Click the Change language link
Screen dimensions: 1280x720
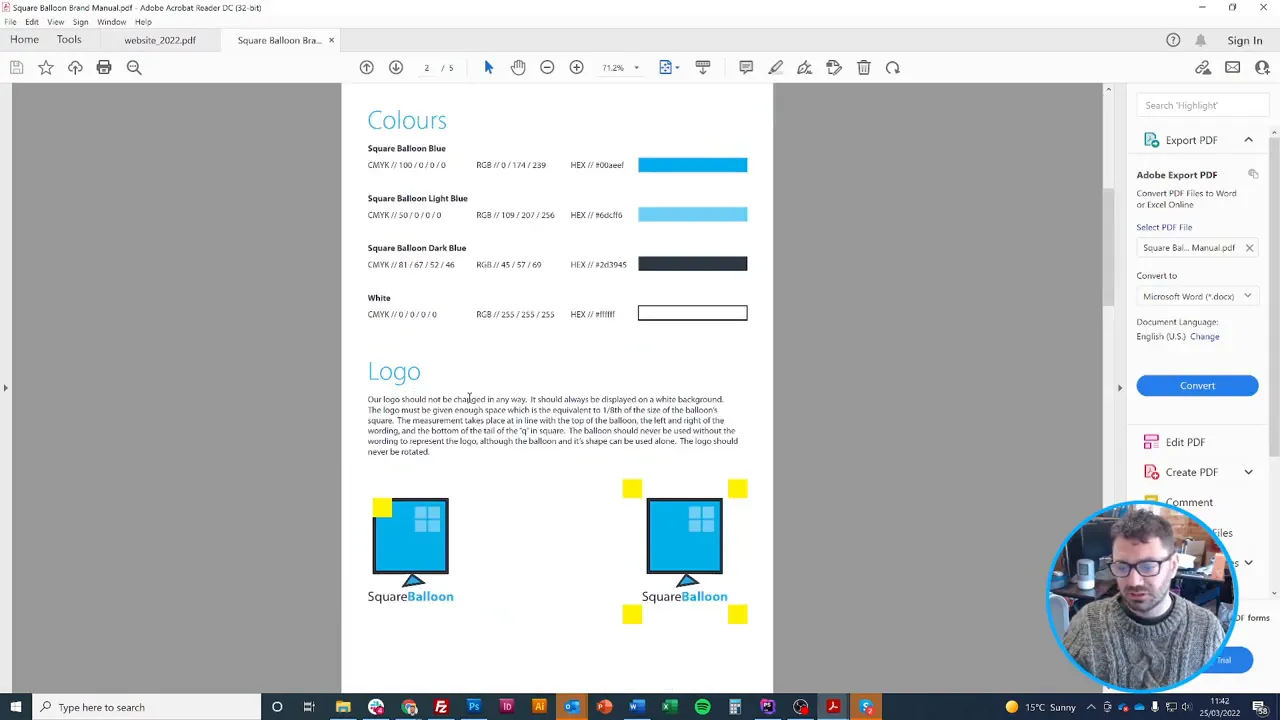(x=1204, y=336)
